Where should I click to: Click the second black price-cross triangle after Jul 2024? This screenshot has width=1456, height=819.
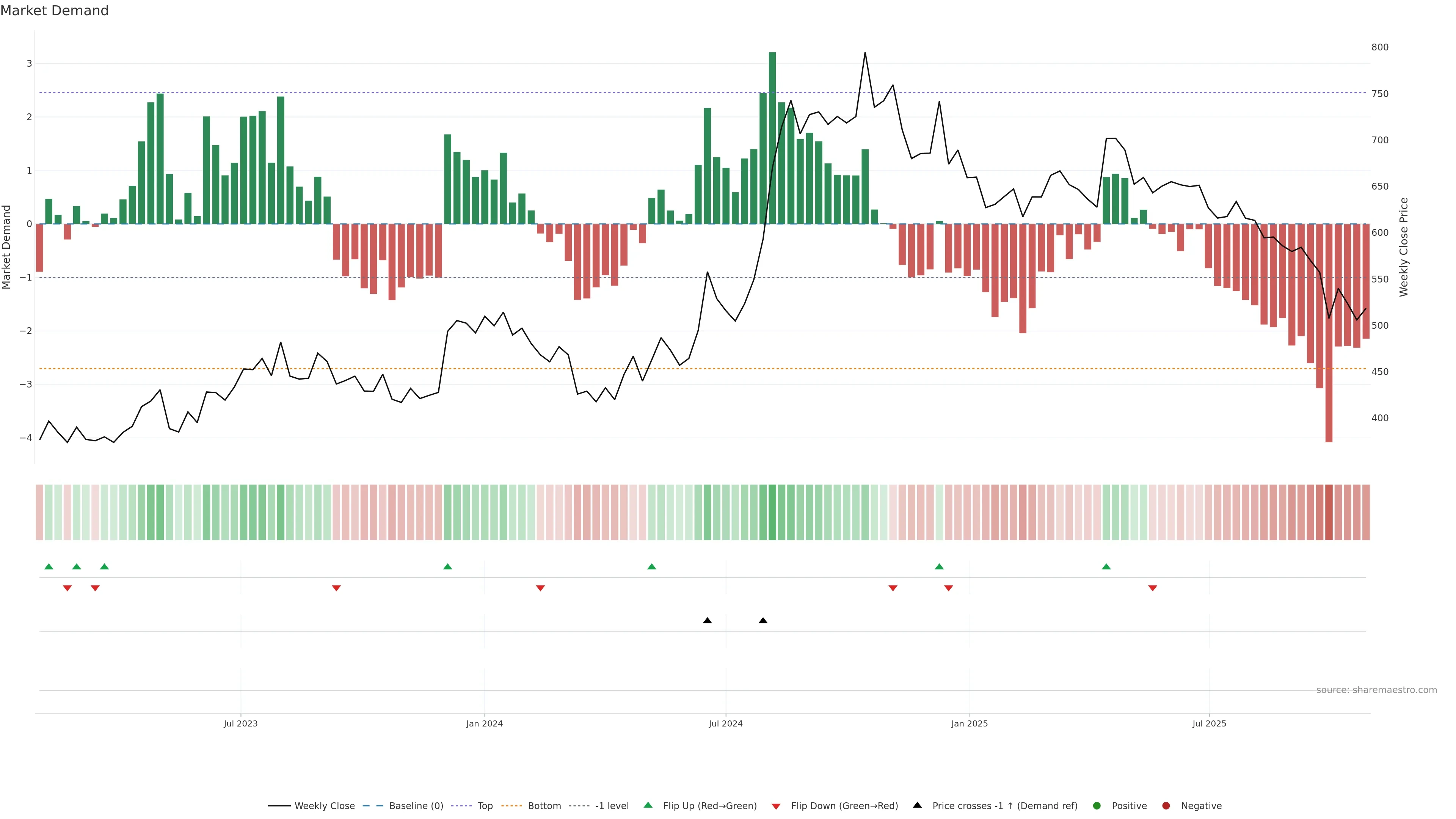click(x=763, y=621)
